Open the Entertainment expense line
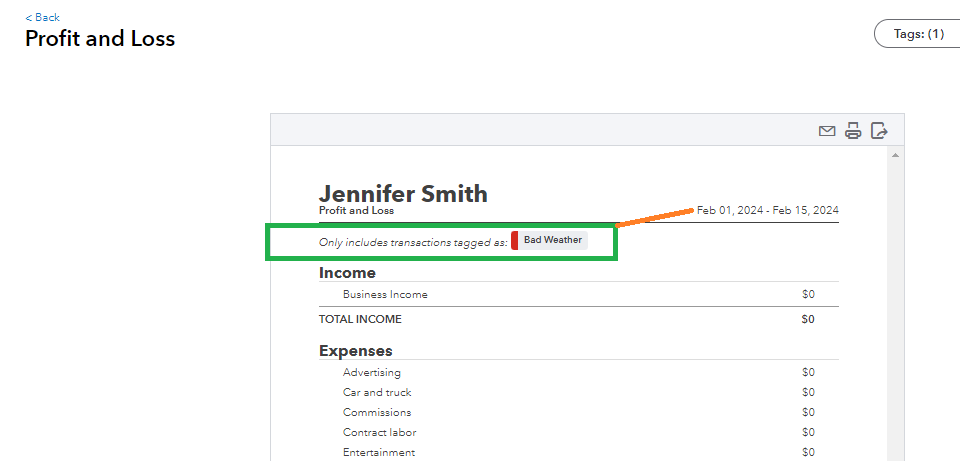Screen dimensions: 960x461 point(379,453)
